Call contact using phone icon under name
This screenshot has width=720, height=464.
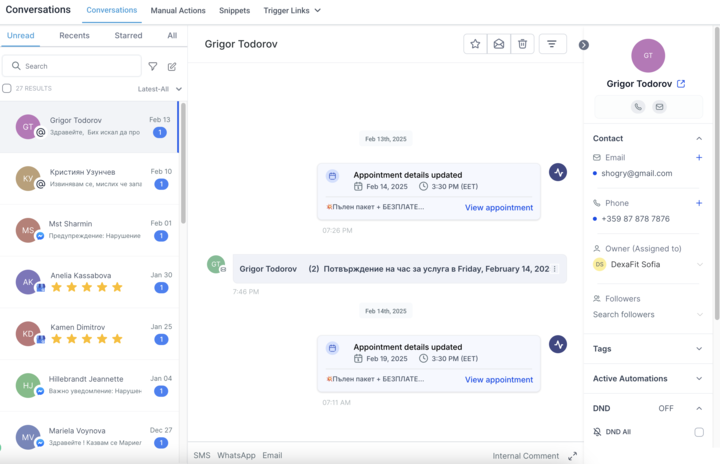click(637, 107)
